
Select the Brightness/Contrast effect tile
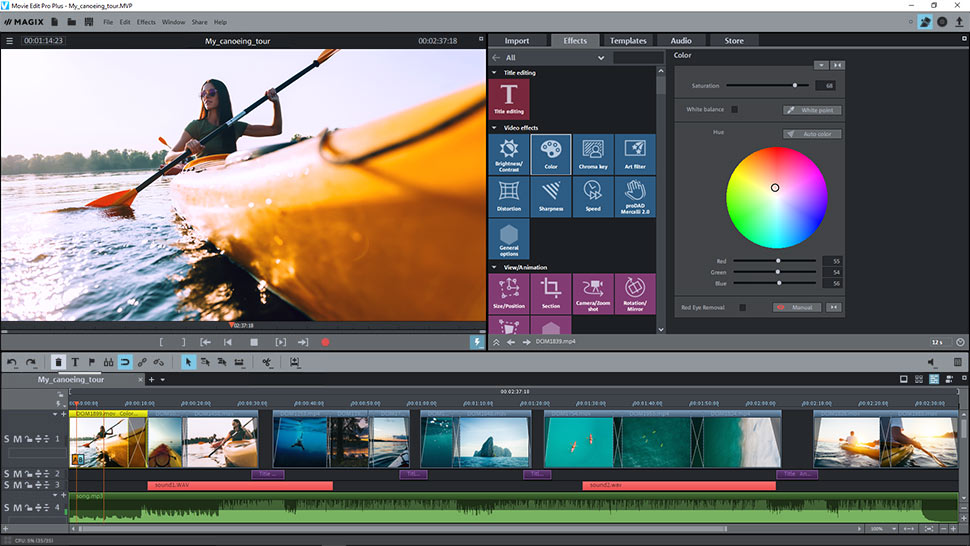tap(509, 154)
